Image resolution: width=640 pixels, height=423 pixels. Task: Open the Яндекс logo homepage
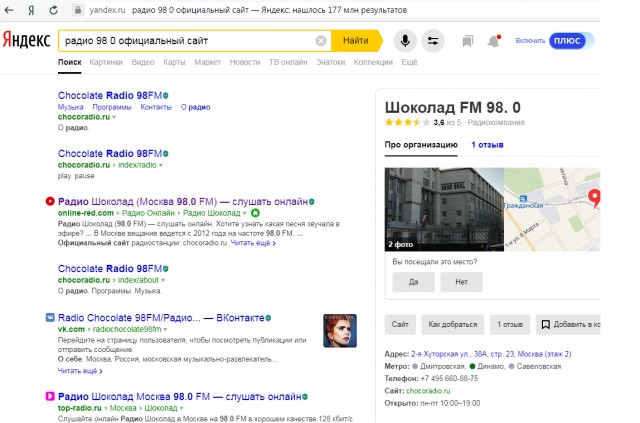(x=27, y=40)
